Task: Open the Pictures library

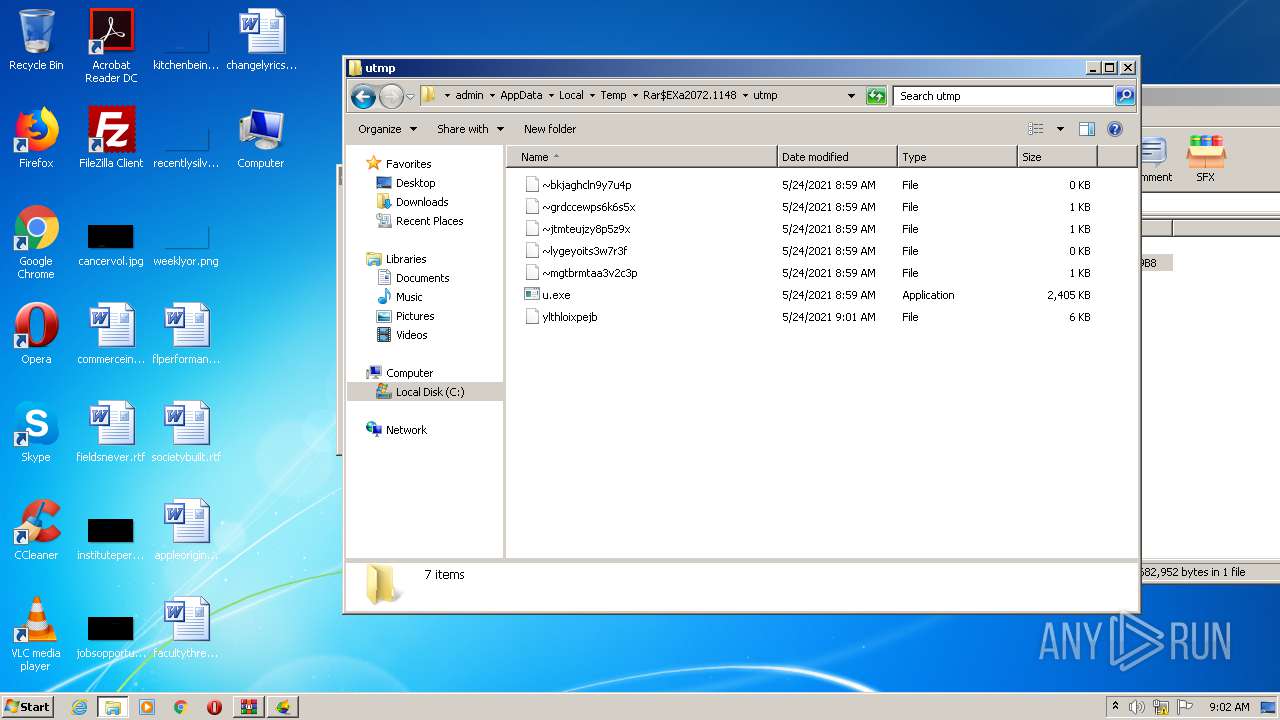Action: 414,316
